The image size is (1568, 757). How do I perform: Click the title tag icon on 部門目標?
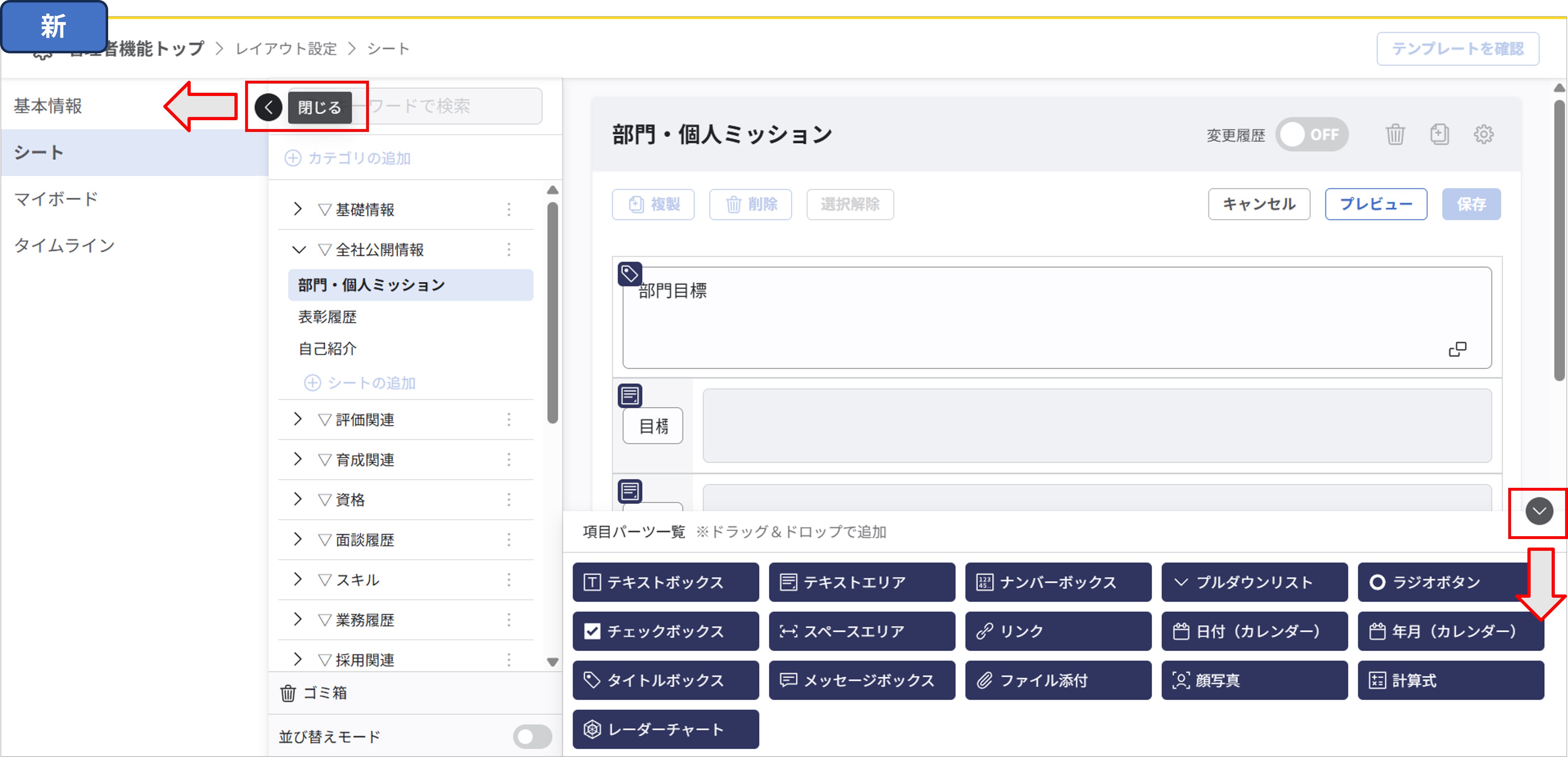click(629, 274)
